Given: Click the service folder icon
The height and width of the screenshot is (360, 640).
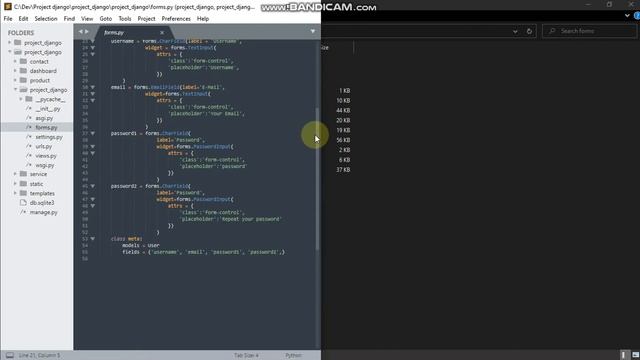Looking at the screenshot, I should click(x=23, y=174).
